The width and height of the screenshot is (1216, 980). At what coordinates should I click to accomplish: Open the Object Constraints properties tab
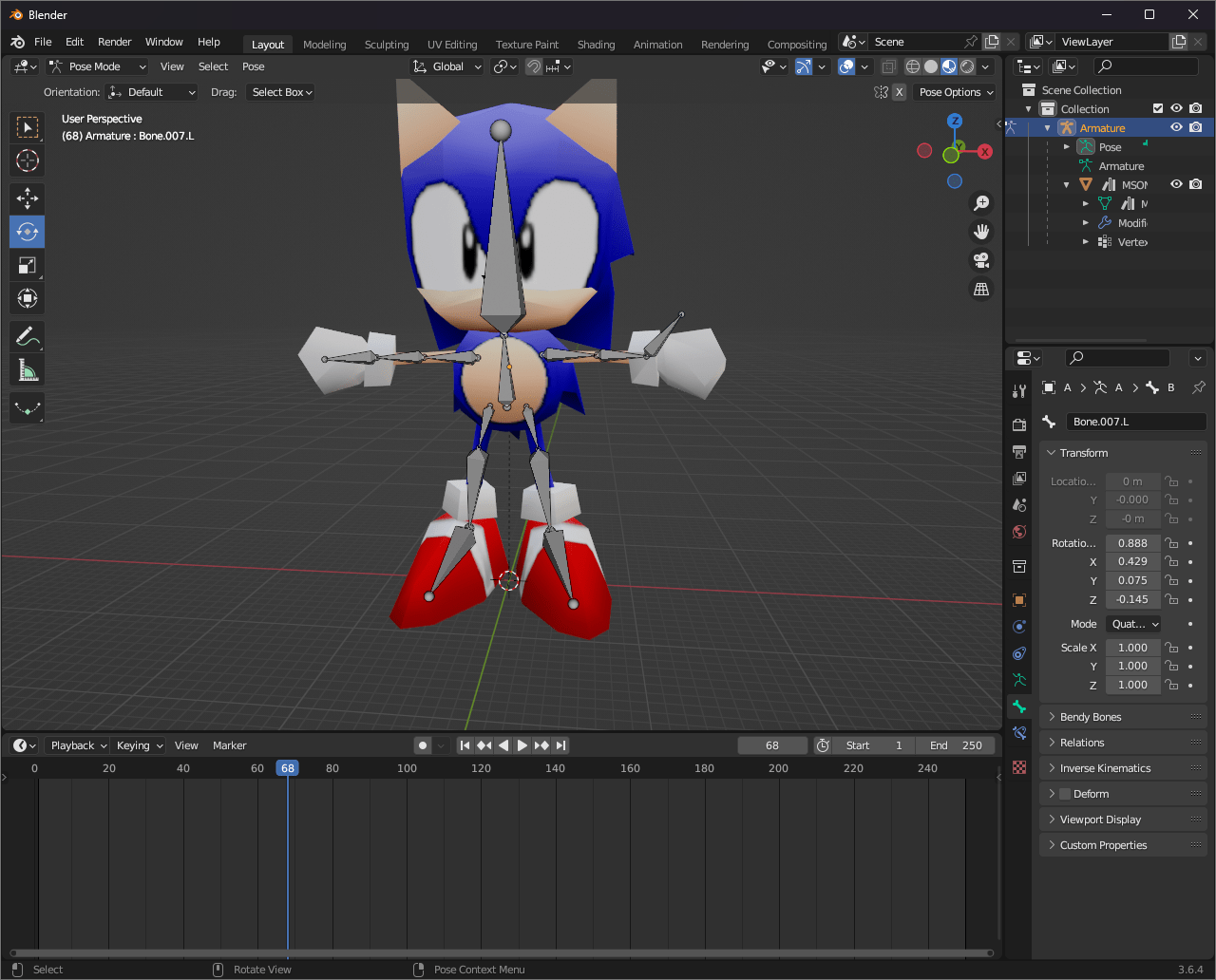[1019, 653]
